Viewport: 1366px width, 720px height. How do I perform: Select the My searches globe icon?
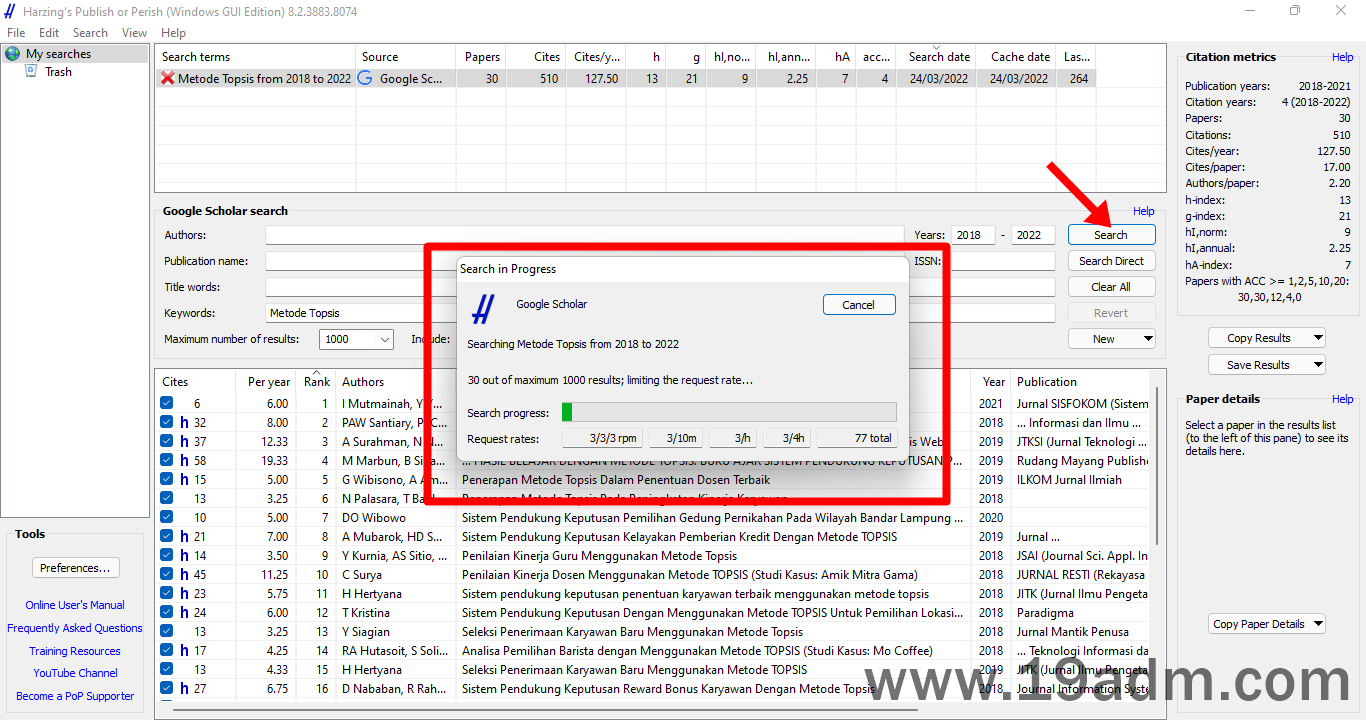pos(13,54)
